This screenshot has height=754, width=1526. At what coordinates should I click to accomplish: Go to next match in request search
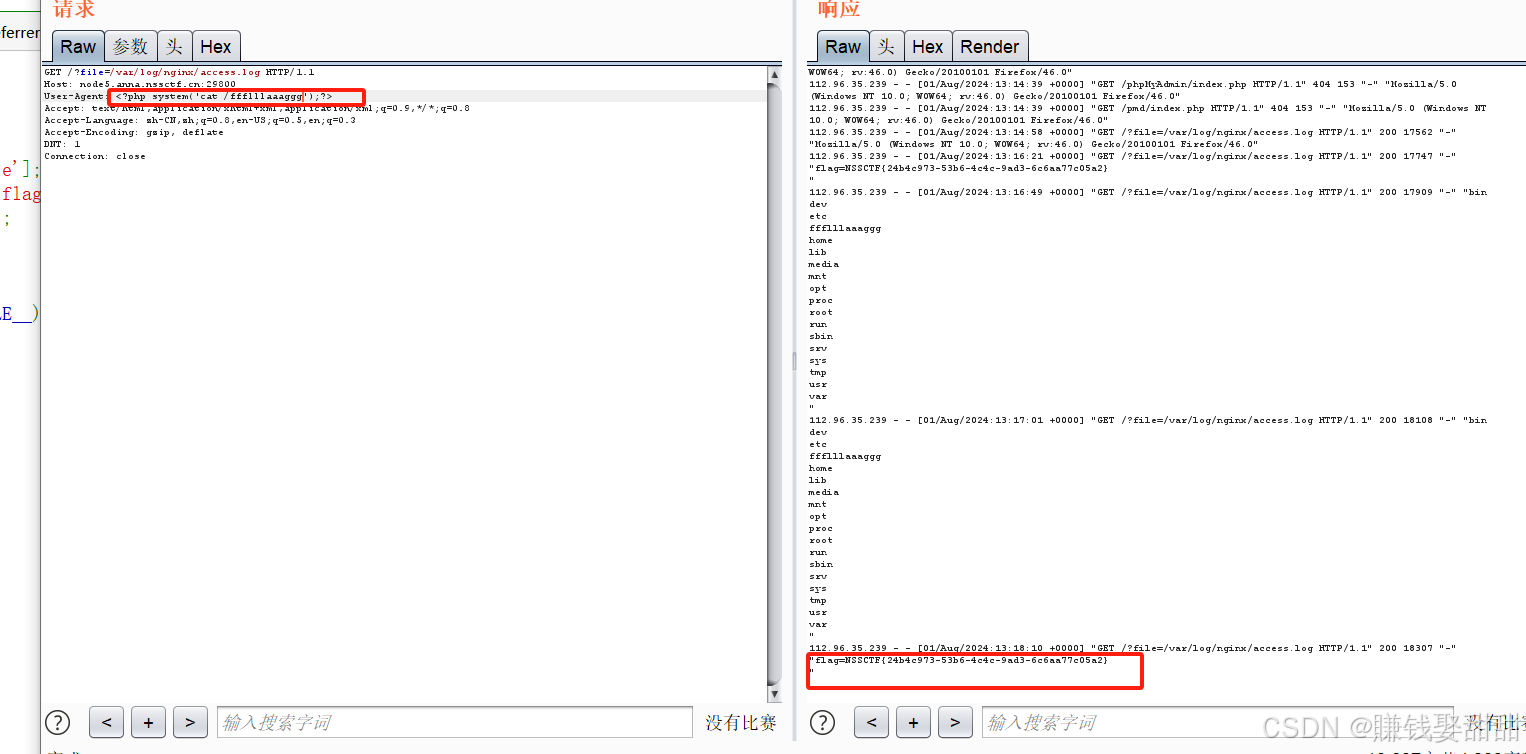tap(191, 722)
